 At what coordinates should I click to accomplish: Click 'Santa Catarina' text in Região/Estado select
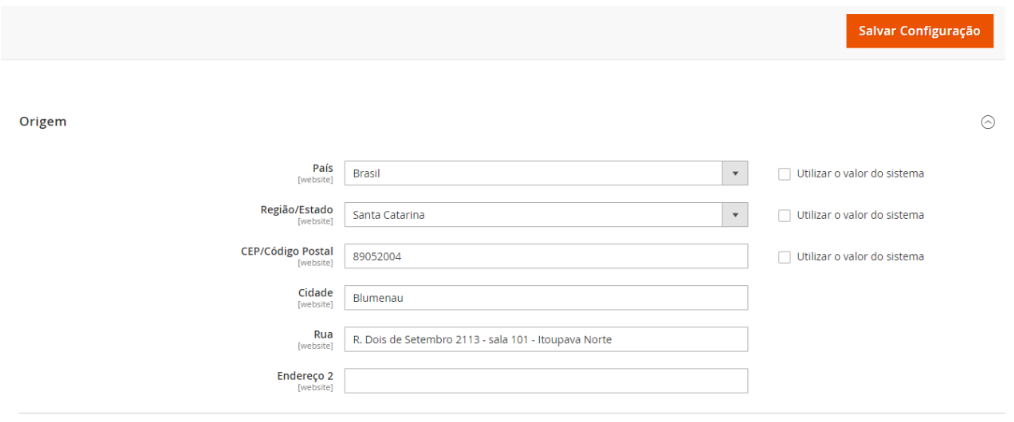click(x=389, y=215)
